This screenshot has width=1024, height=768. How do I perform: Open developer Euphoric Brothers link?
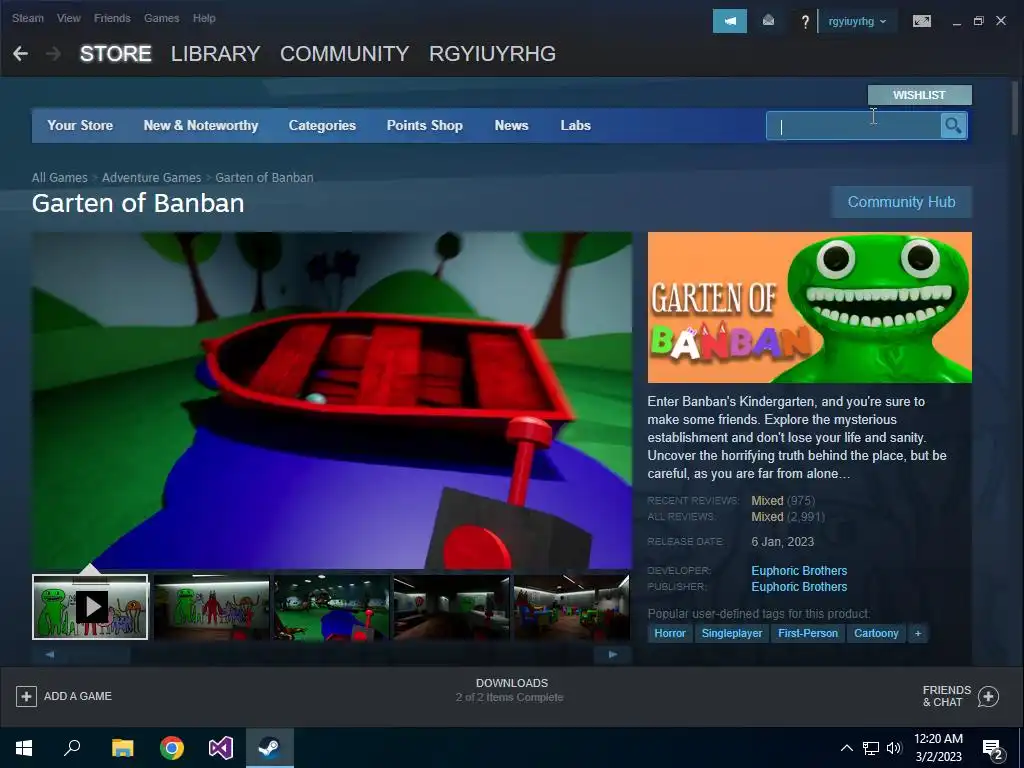799,571
